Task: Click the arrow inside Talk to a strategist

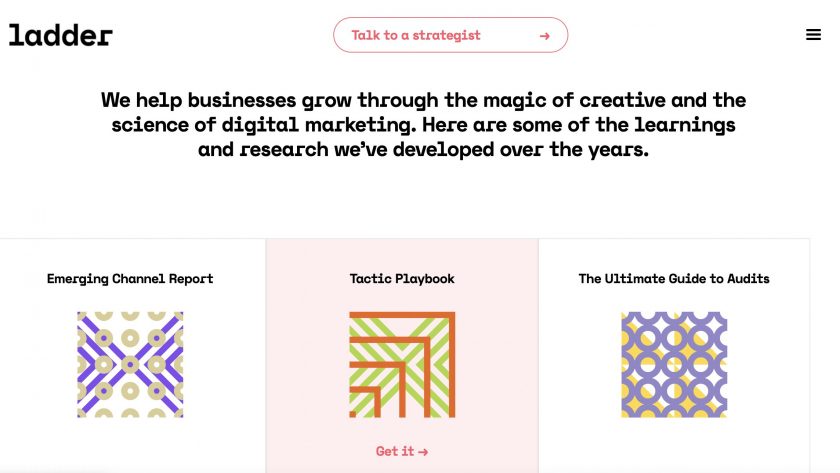Action: pyautogui.click(x=544, y=36)
